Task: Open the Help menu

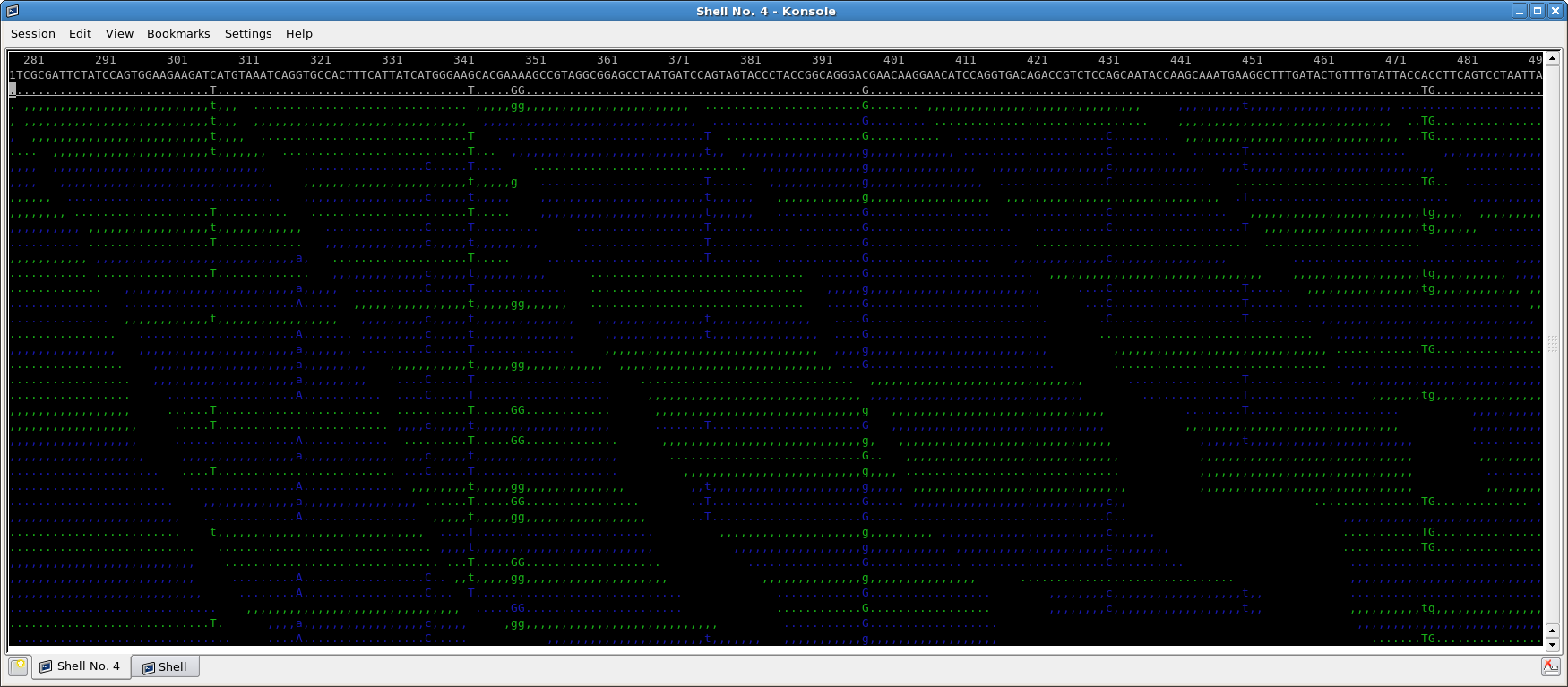Action: coord(299,33)
